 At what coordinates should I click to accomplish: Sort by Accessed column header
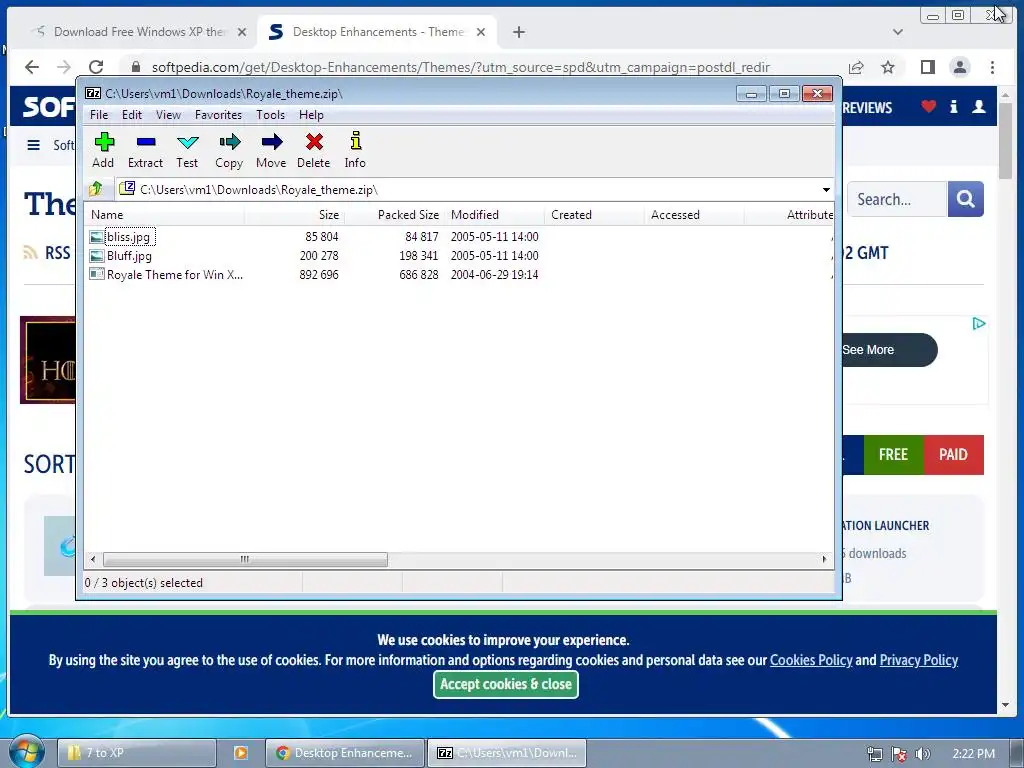[694, 215]
